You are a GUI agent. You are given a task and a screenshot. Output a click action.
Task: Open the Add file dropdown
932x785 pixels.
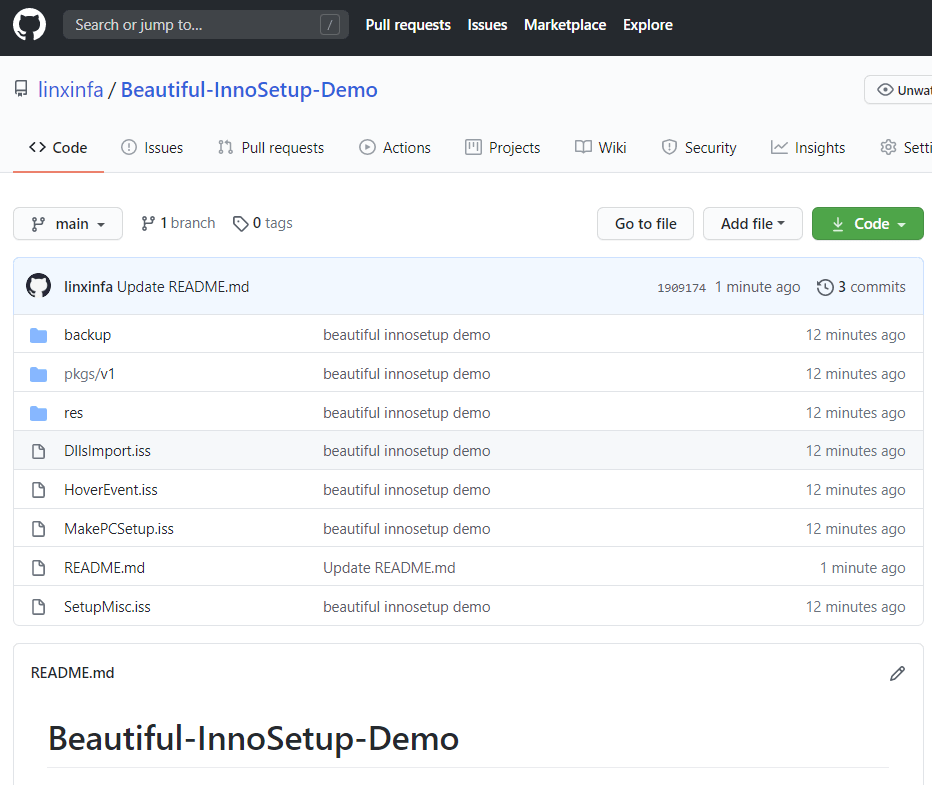752,223
